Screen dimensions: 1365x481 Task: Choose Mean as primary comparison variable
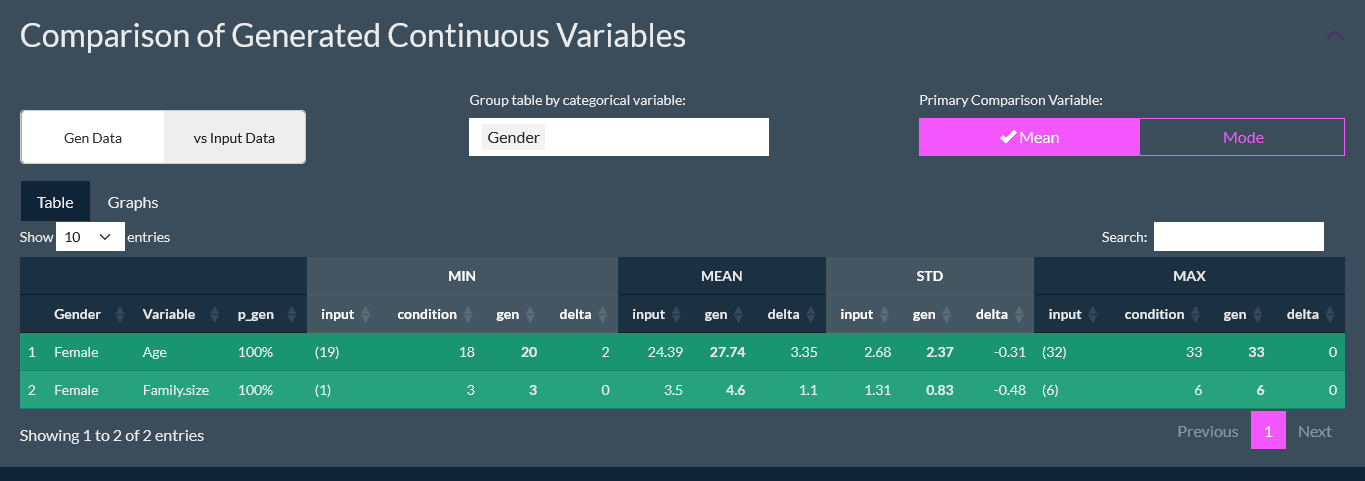1029,137
